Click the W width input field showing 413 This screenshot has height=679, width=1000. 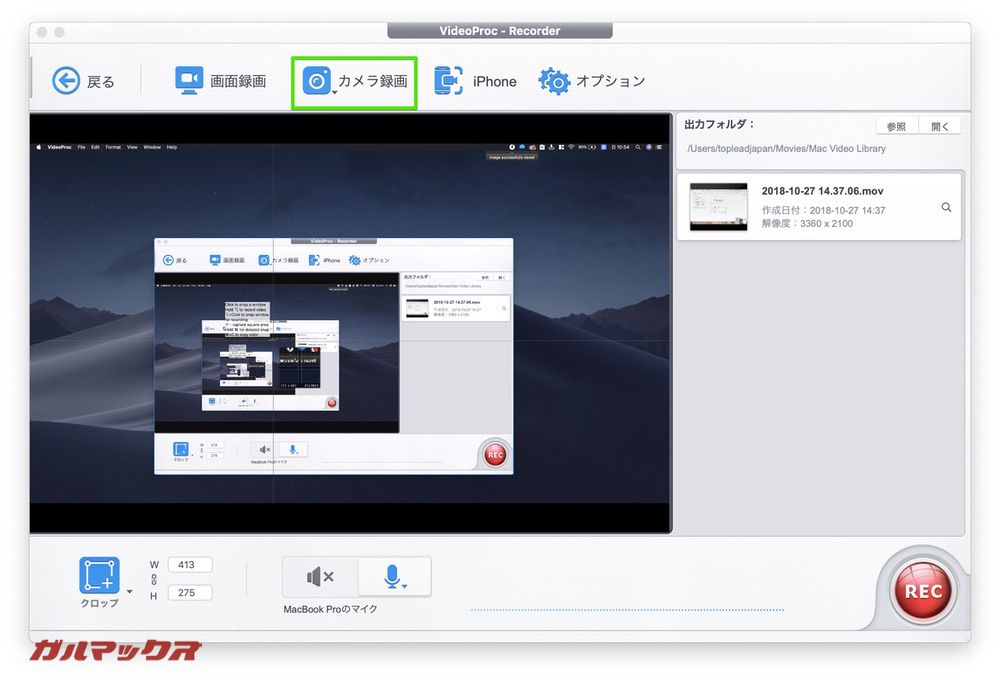[190, 564]
